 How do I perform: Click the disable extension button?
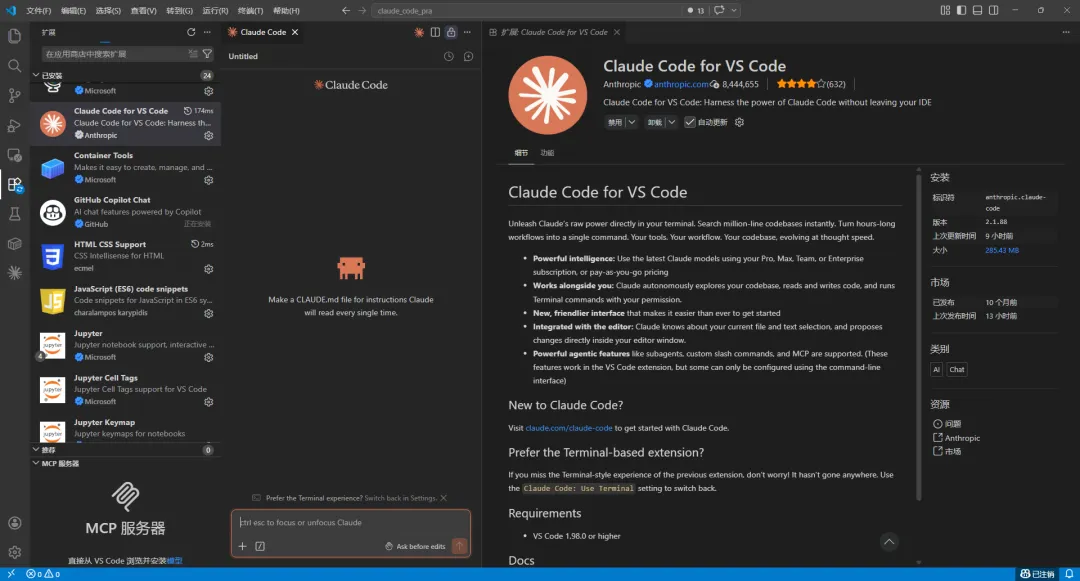tap(614, 123)
